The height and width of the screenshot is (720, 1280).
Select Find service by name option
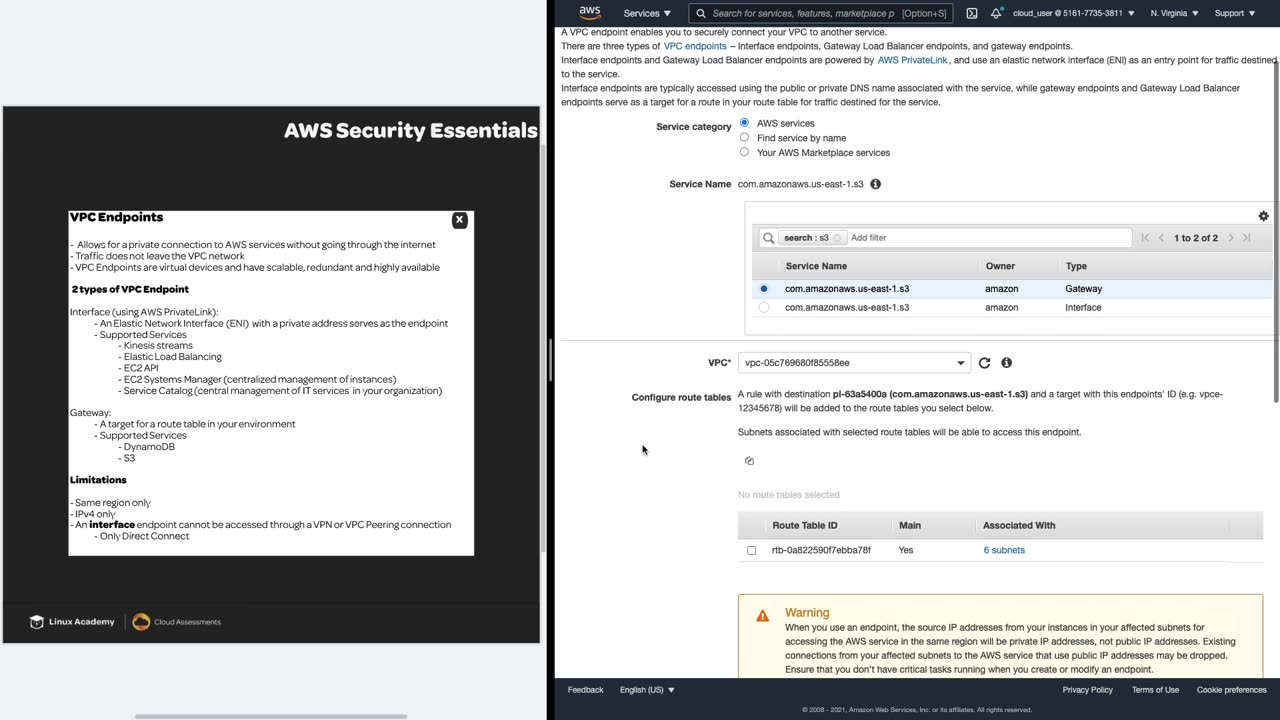744,138
